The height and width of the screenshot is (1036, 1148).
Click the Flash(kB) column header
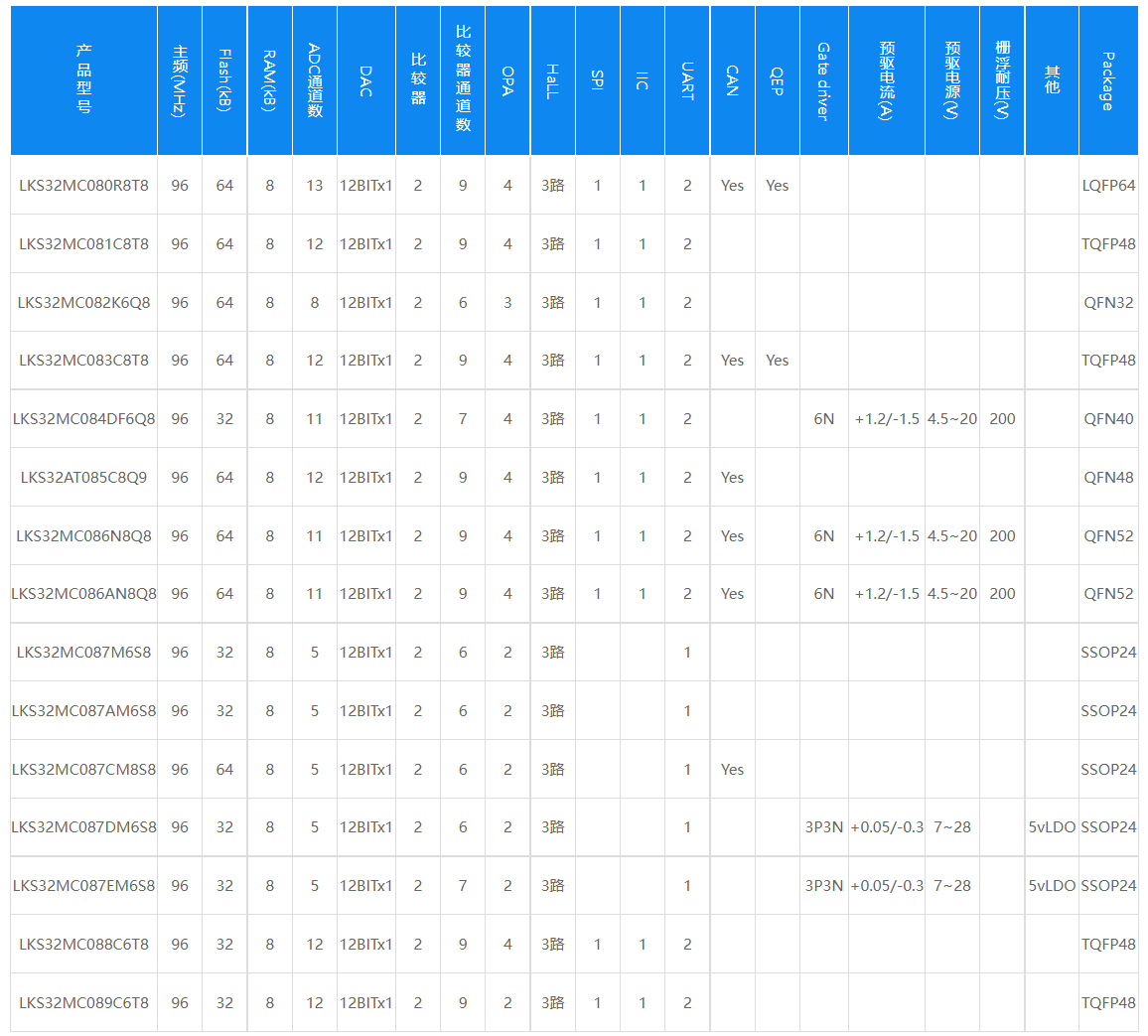(224, 80)
